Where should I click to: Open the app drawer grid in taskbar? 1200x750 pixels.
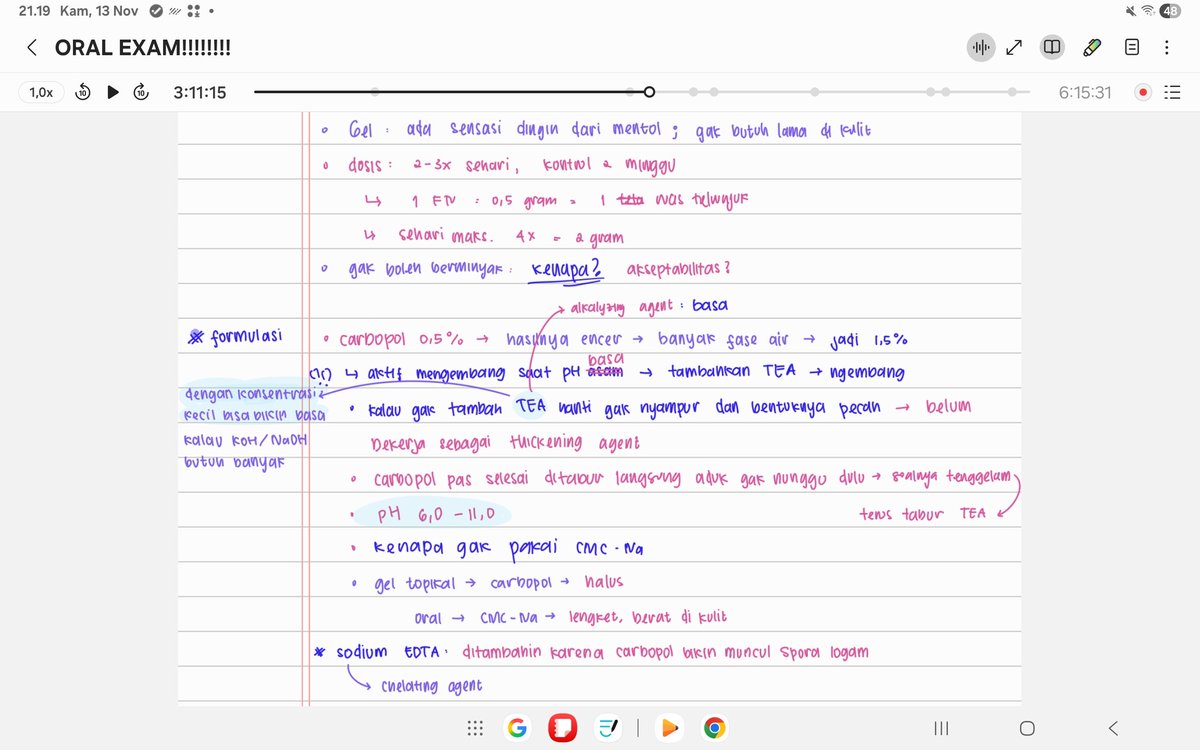click(x=476, y=728)
